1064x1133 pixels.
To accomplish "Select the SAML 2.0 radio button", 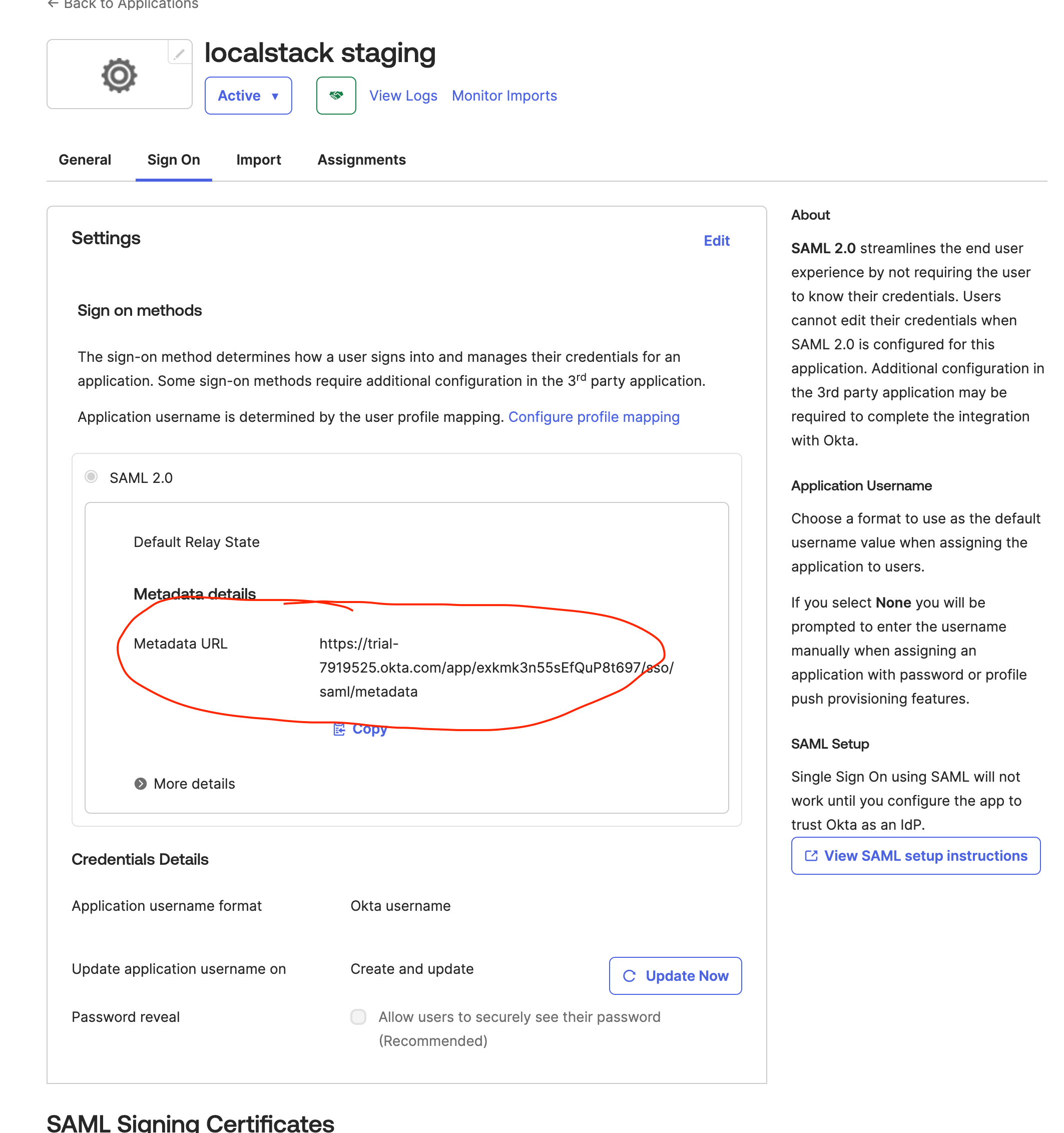I will tap(91, 477).
